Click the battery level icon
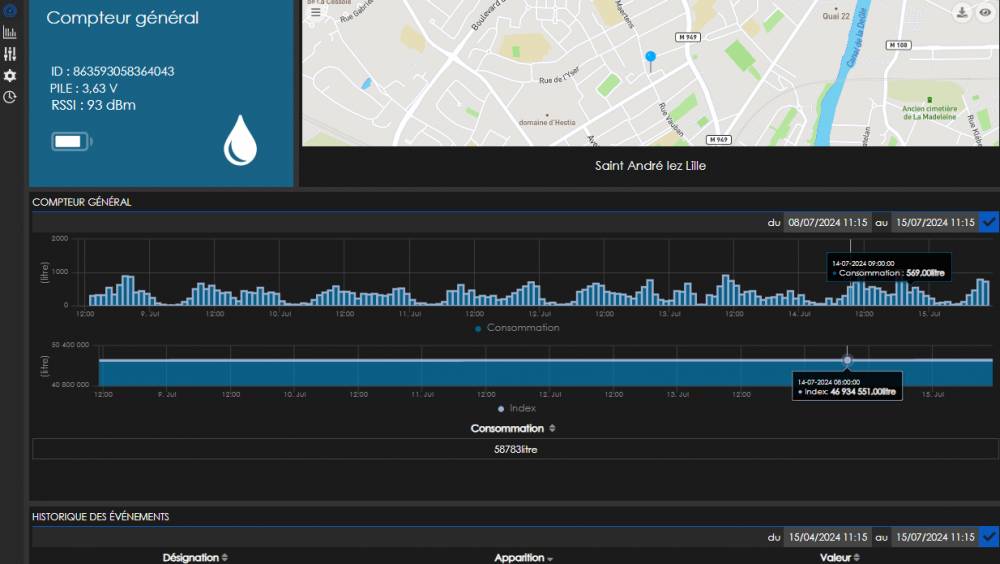 (x=71, y=141)
